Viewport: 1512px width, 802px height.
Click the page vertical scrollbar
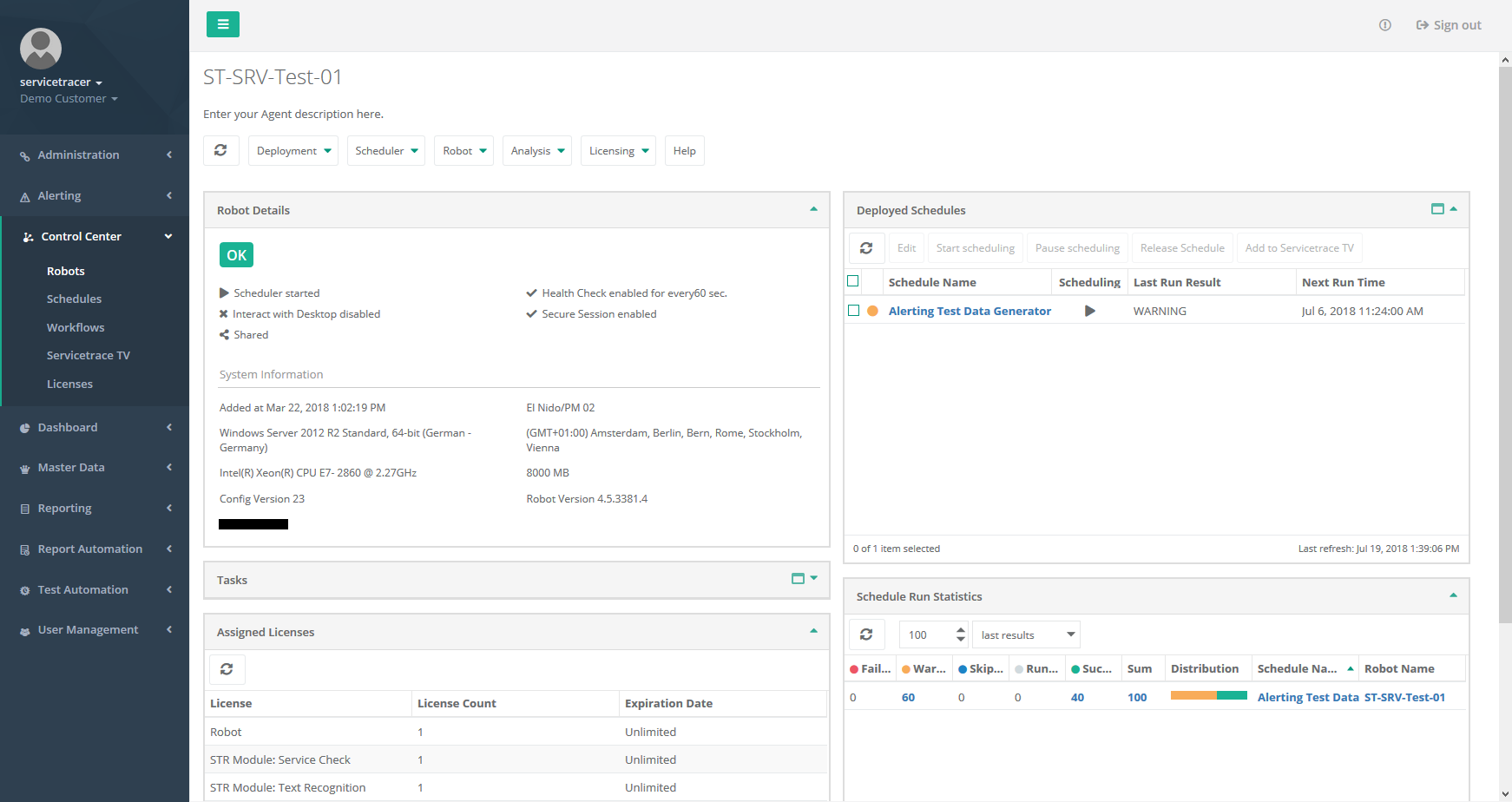tap(1505, 345)
